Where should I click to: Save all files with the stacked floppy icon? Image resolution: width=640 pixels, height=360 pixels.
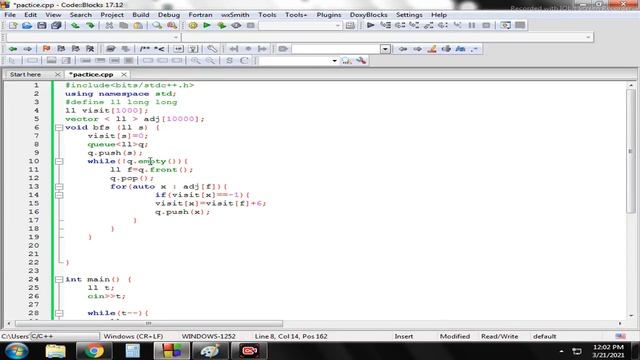[56, 25]
